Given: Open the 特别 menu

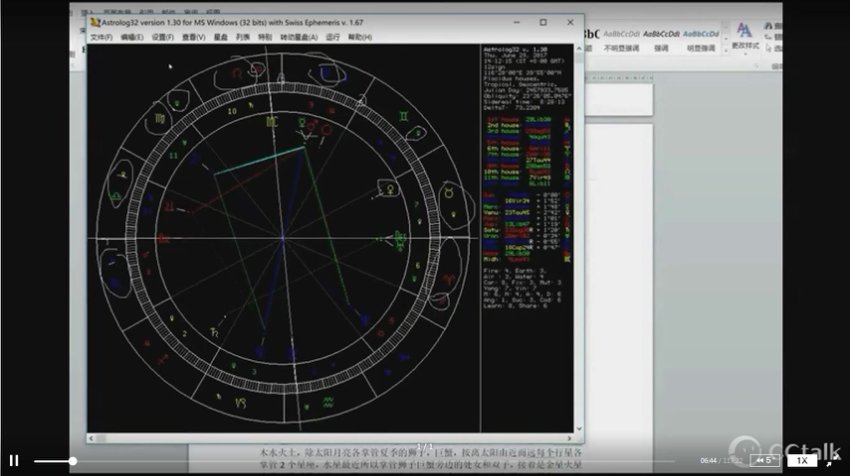Looking at the screenshot, I should click(x=265, y=37).
